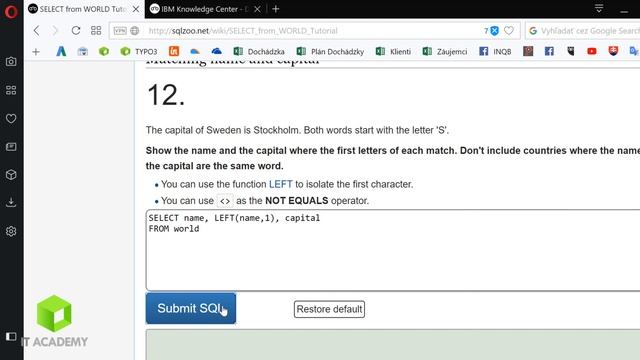Close the IBM Knowledge Center tab
The image size is (640, 360).
258,9
